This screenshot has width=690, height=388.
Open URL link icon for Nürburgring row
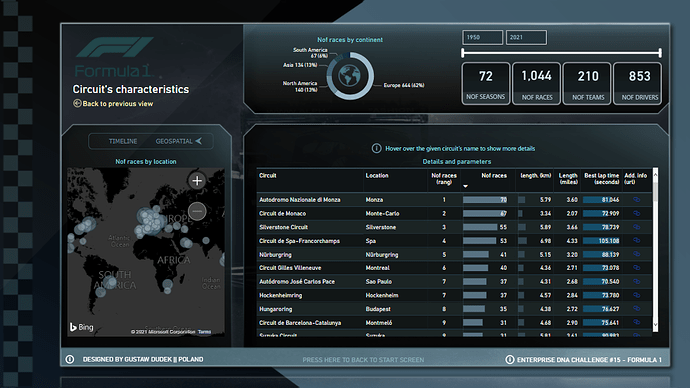click(636, 254)
